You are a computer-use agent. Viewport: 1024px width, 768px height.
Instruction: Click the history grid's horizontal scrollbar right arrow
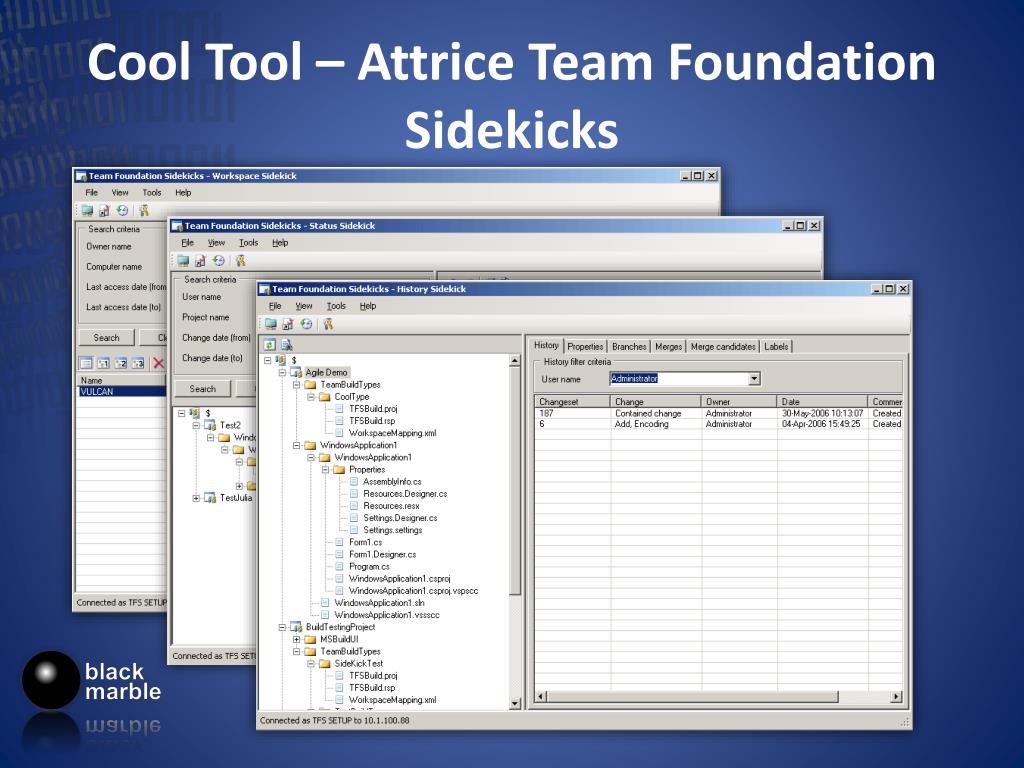pyautogui.click(x=897, y=697)
